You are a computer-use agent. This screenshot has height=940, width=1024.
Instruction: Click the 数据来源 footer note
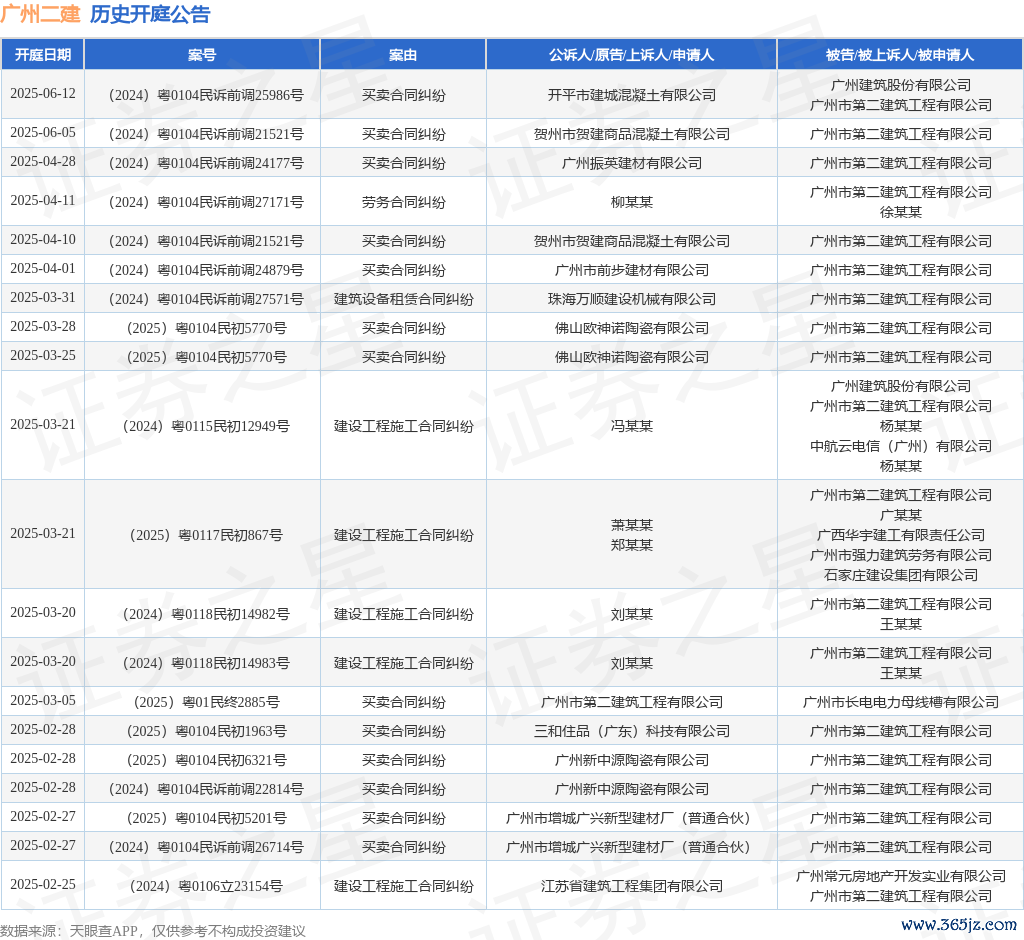153,931
